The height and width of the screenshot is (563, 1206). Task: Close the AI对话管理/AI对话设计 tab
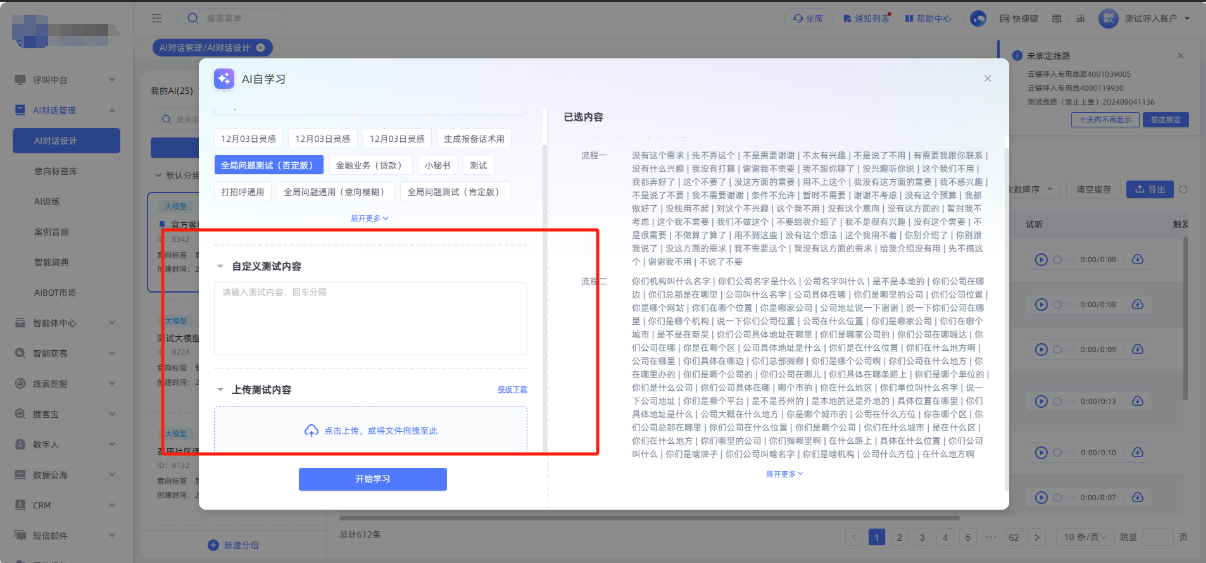(x=260, y=47)
